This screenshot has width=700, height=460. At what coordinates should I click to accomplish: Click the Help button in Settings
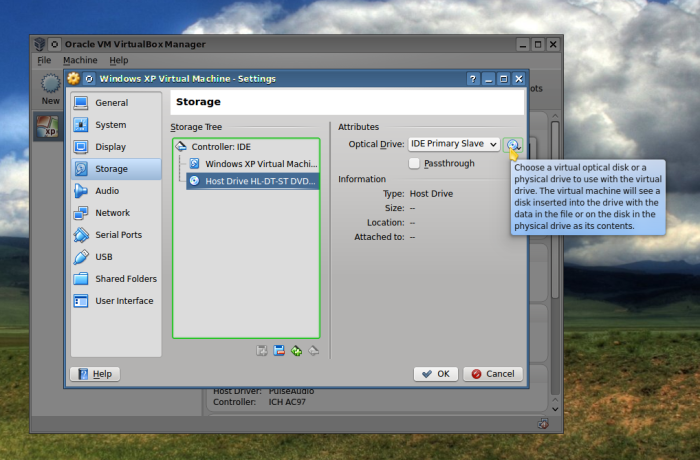click(x=95, y=374)
